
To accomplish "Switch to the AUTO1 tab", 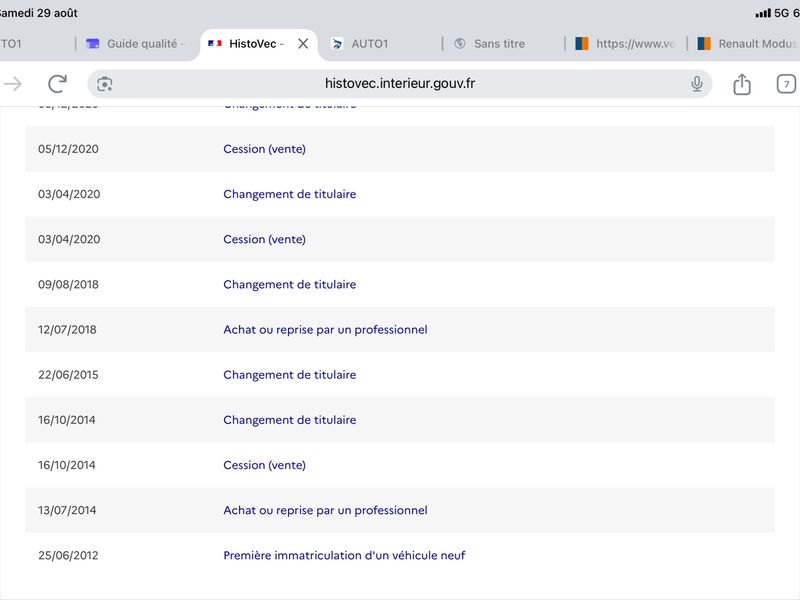I will (380, 44).
